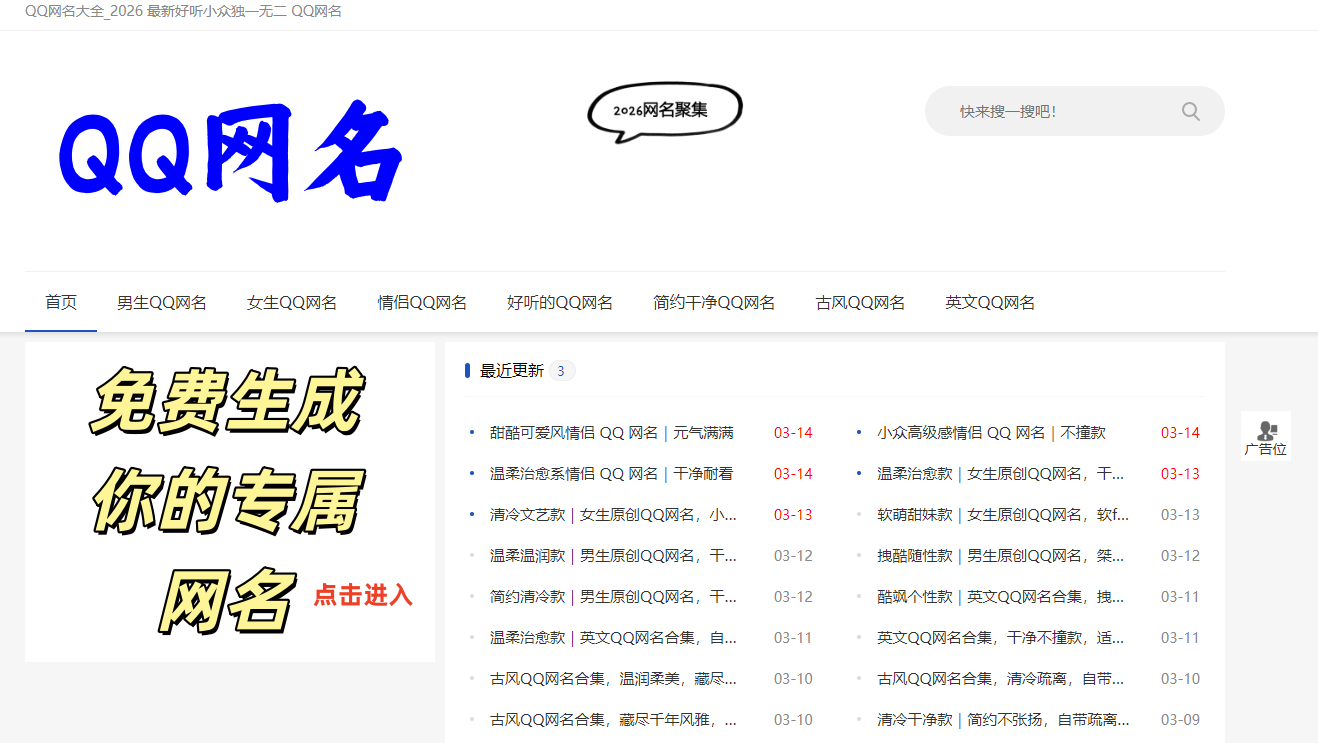This screenshot has height=743, width=1318.
Task: Open article 甜酷可爱风情侣 QQ 网名
Action: pyautogui.click(x=611, y=433)
